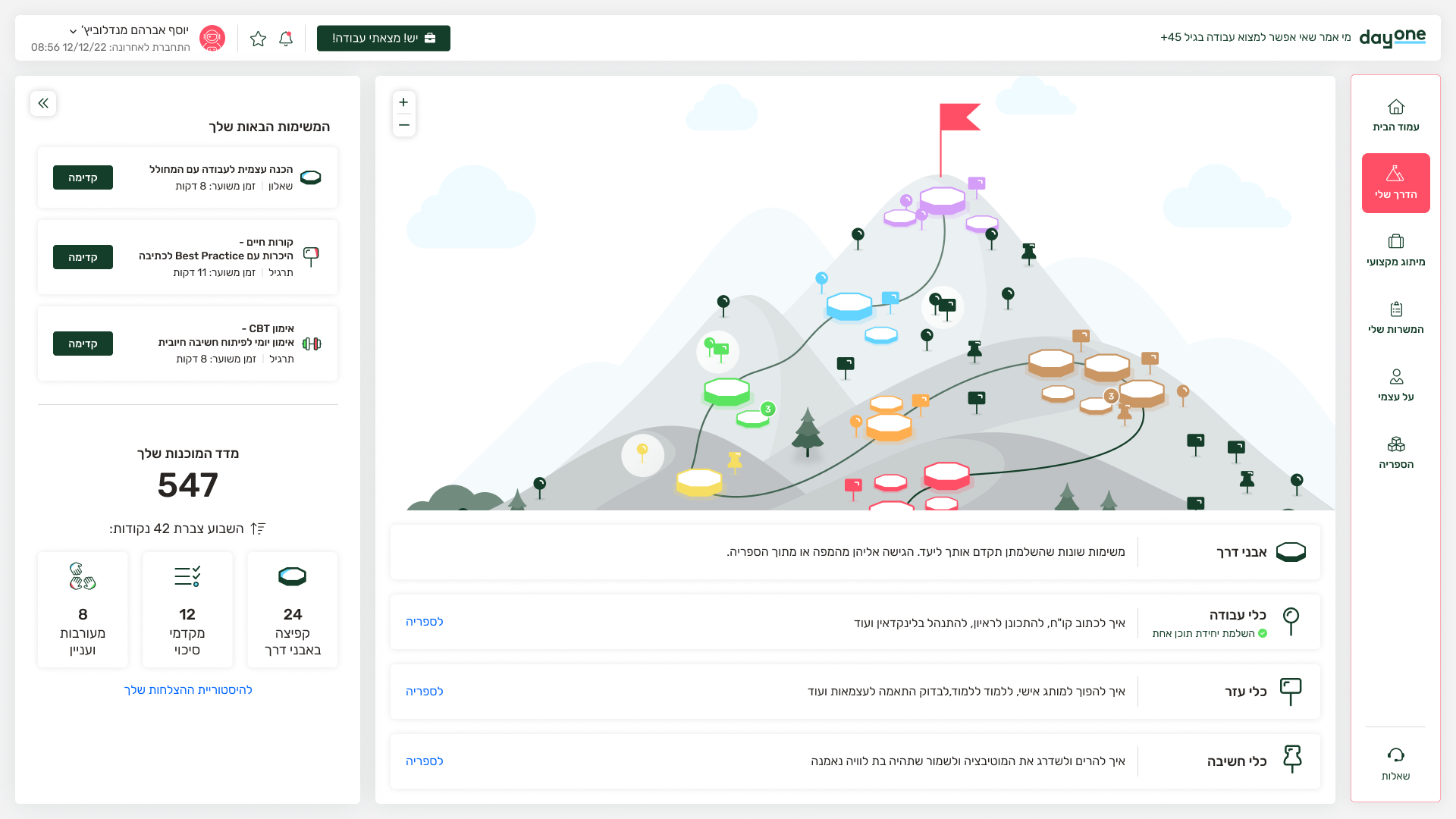The image size is (1456, 819).
Task: Click the large blue milestone stone on map
Action: pos(849,306)
